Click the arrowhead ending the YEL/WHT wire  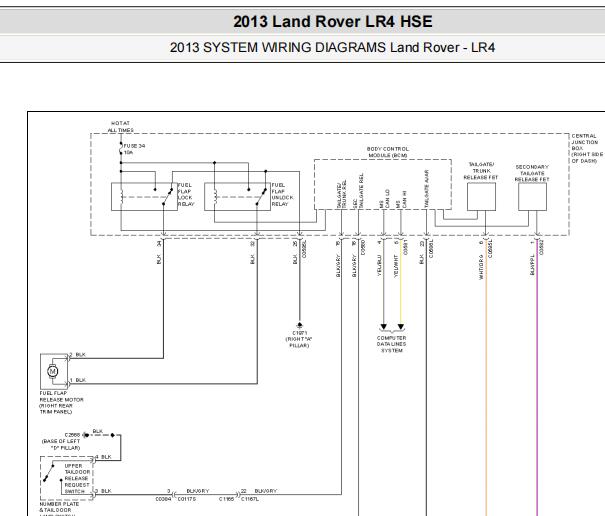(x=401, y=327)
